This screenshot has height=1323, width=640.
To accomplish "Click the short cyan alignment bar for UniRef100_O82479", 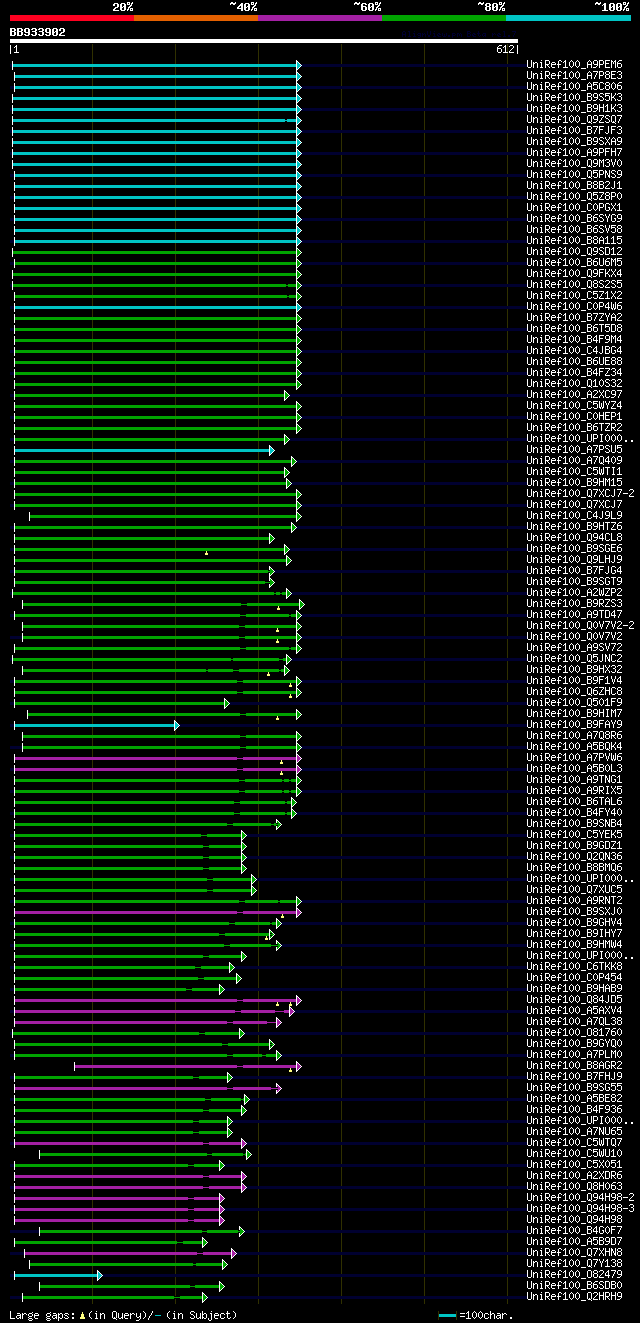I will click(57, 1275).
